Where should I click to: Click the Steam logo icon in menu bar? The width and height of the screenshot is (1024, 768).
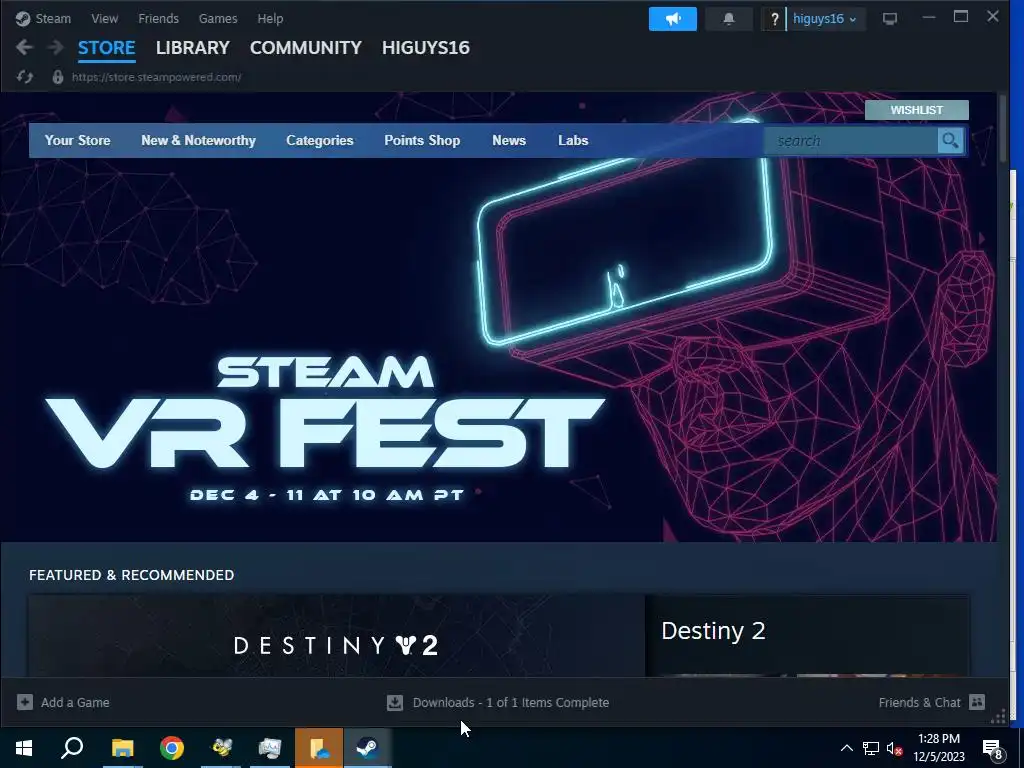23,19
